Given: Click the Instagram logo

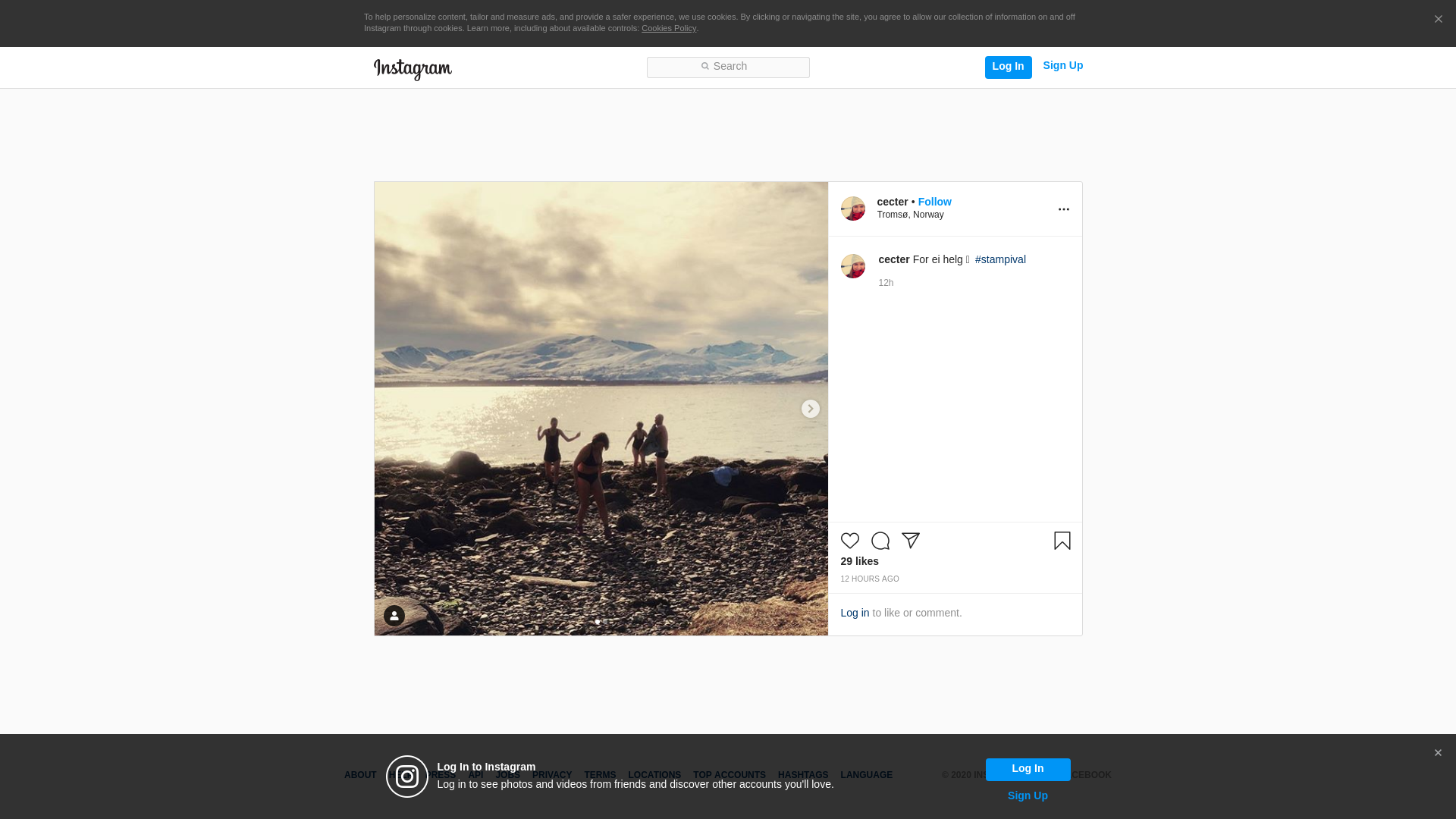Looking at the screenshot, I should pos(413,70).
